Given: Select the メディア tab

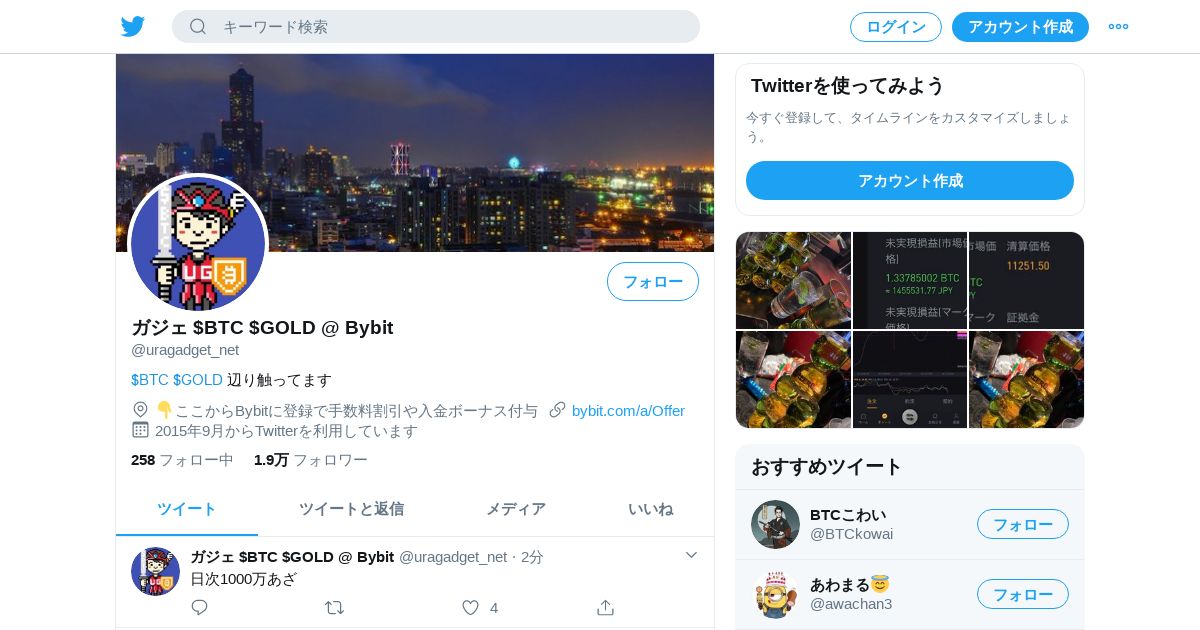Looking at the screenshot, I should tap(516, 509).
